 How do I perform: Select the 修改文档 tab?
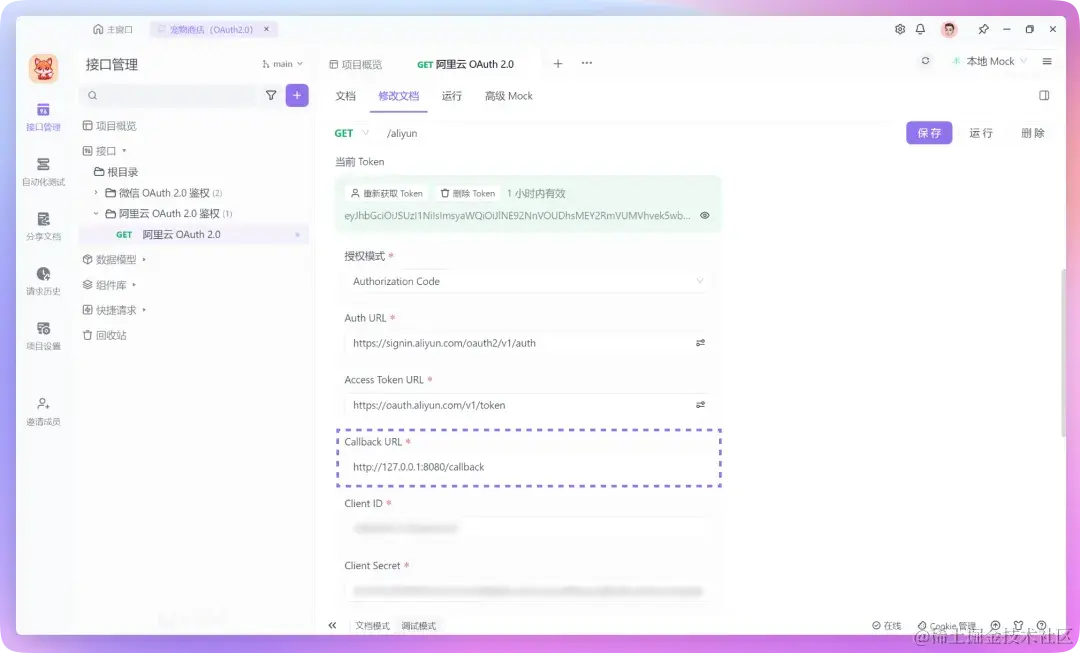(398, 96)
